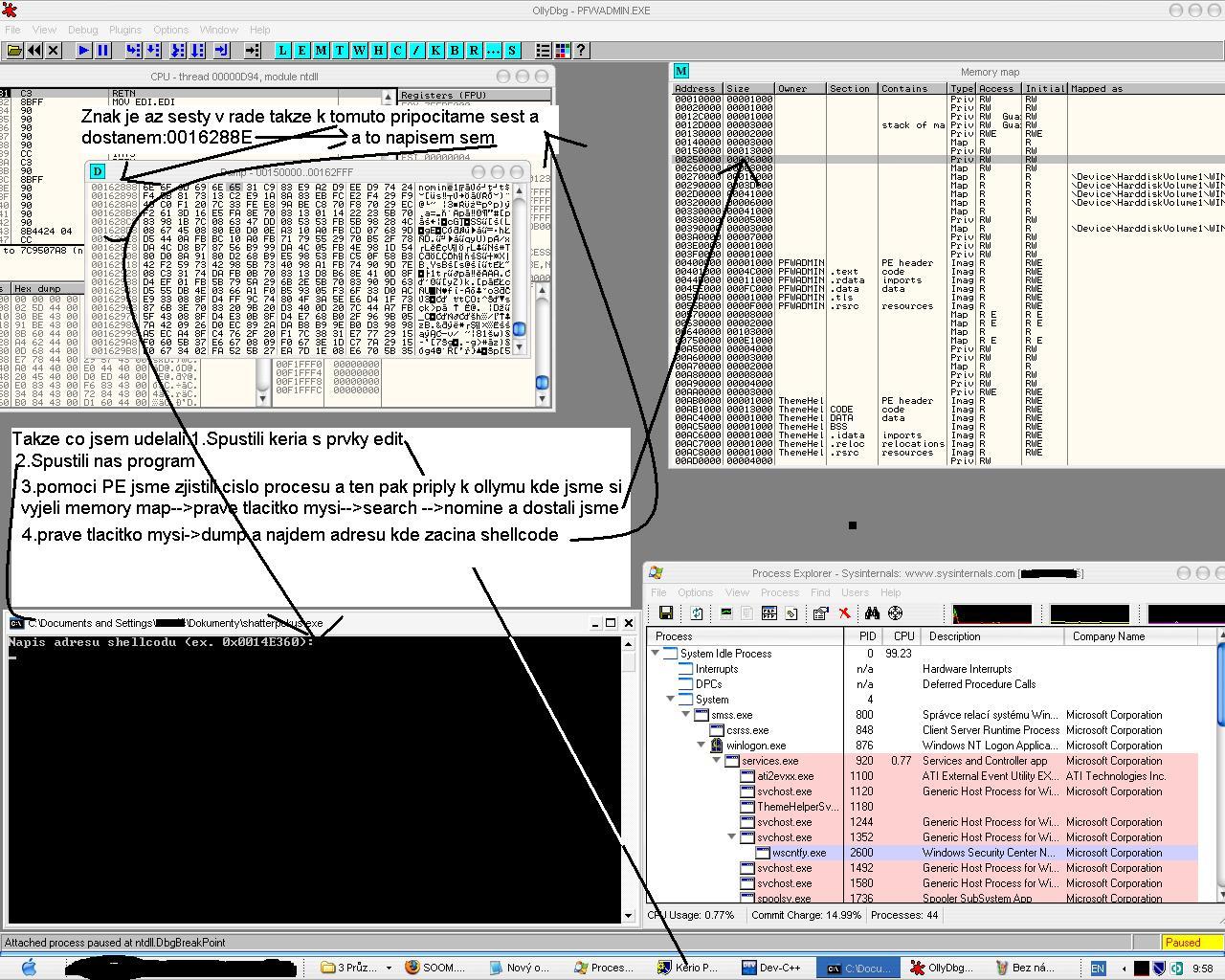Click the Step over icon

[153, 50]
